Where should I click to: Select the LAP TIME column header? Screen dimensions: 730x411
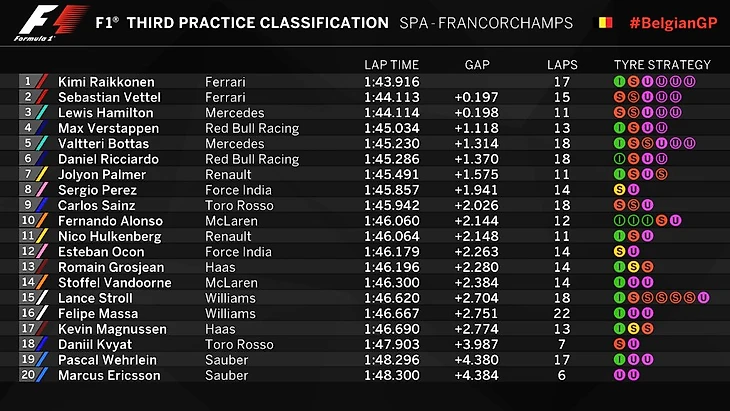(x=392, y=65)
